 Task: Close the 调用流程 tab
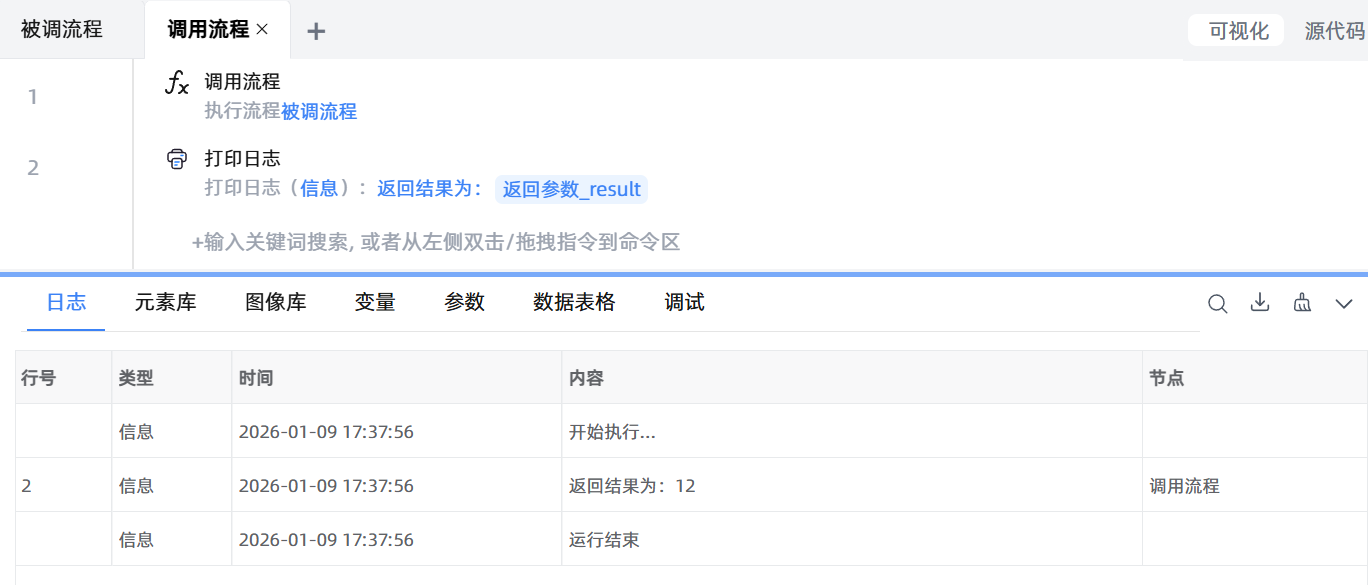262,30
